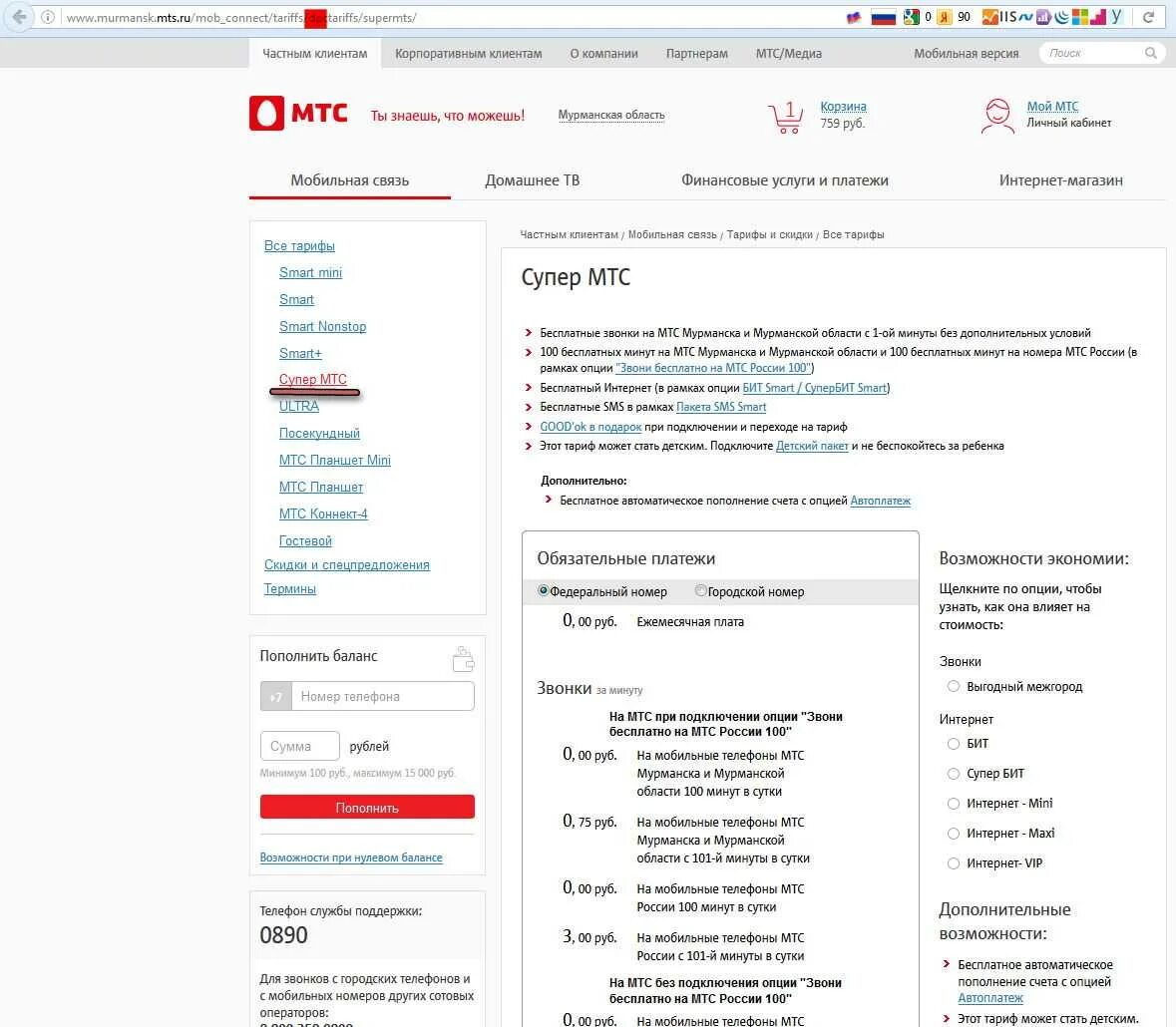Viewport: 1176px width, 1027px height.
Task: Select the Интернет - Mini option
Action: 954,804
